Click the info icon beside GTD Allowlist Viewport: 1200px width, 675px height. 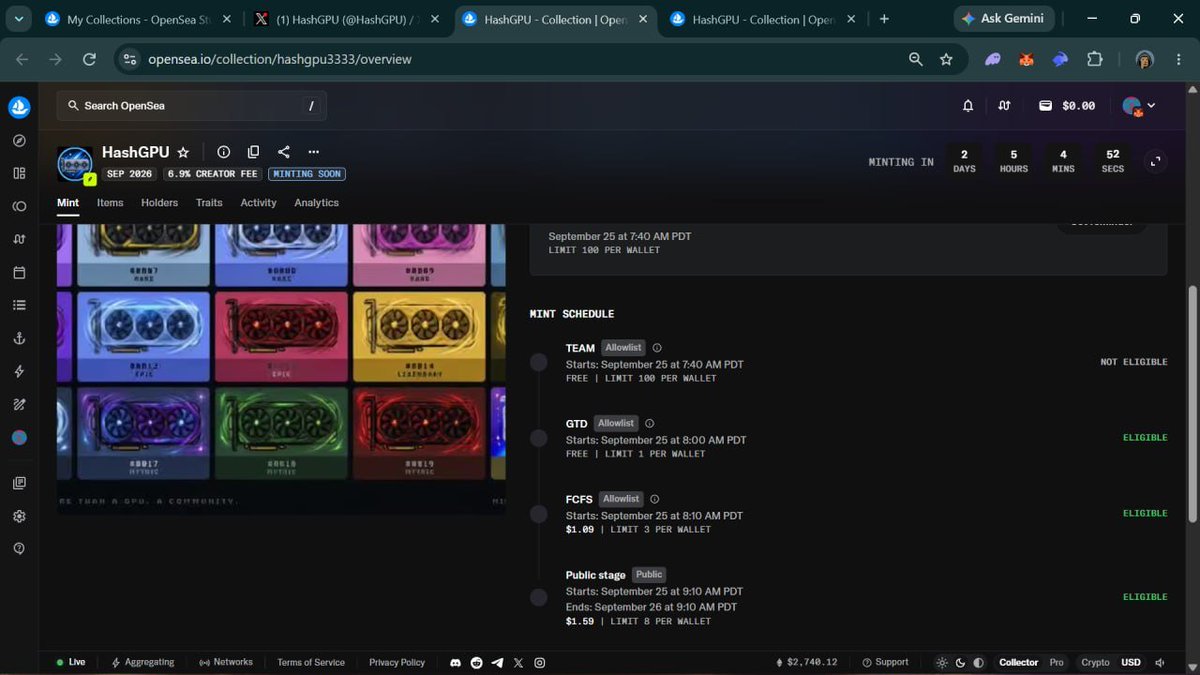650,424
